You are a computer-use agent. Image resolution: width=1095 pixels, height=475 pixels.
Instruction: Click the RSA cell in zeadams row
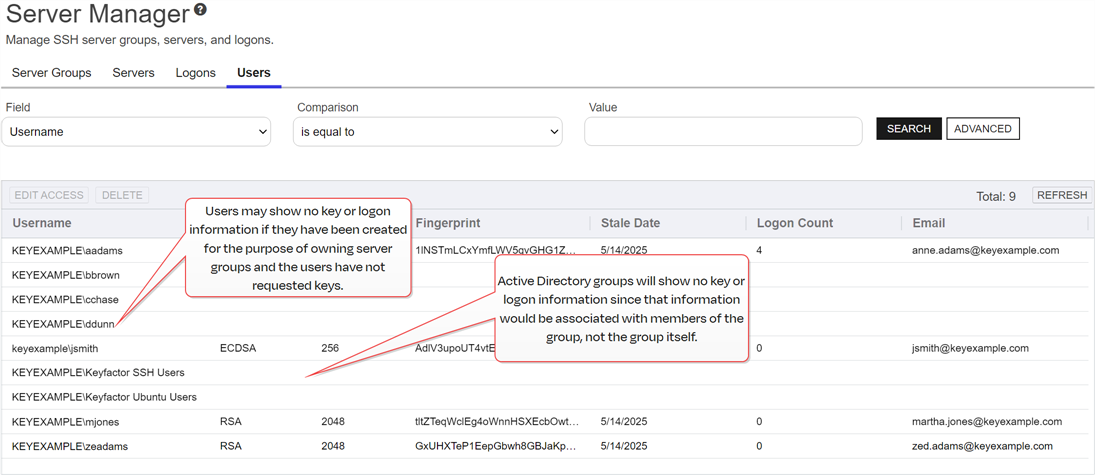pyautogui.click(x=230, y=446)
